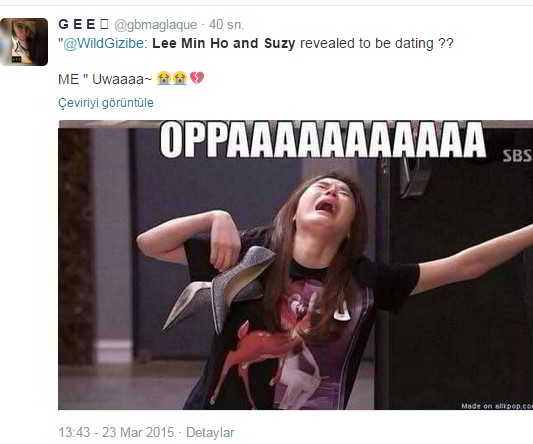
Task: Open the @WildGizibe mention
Action: 104,44
